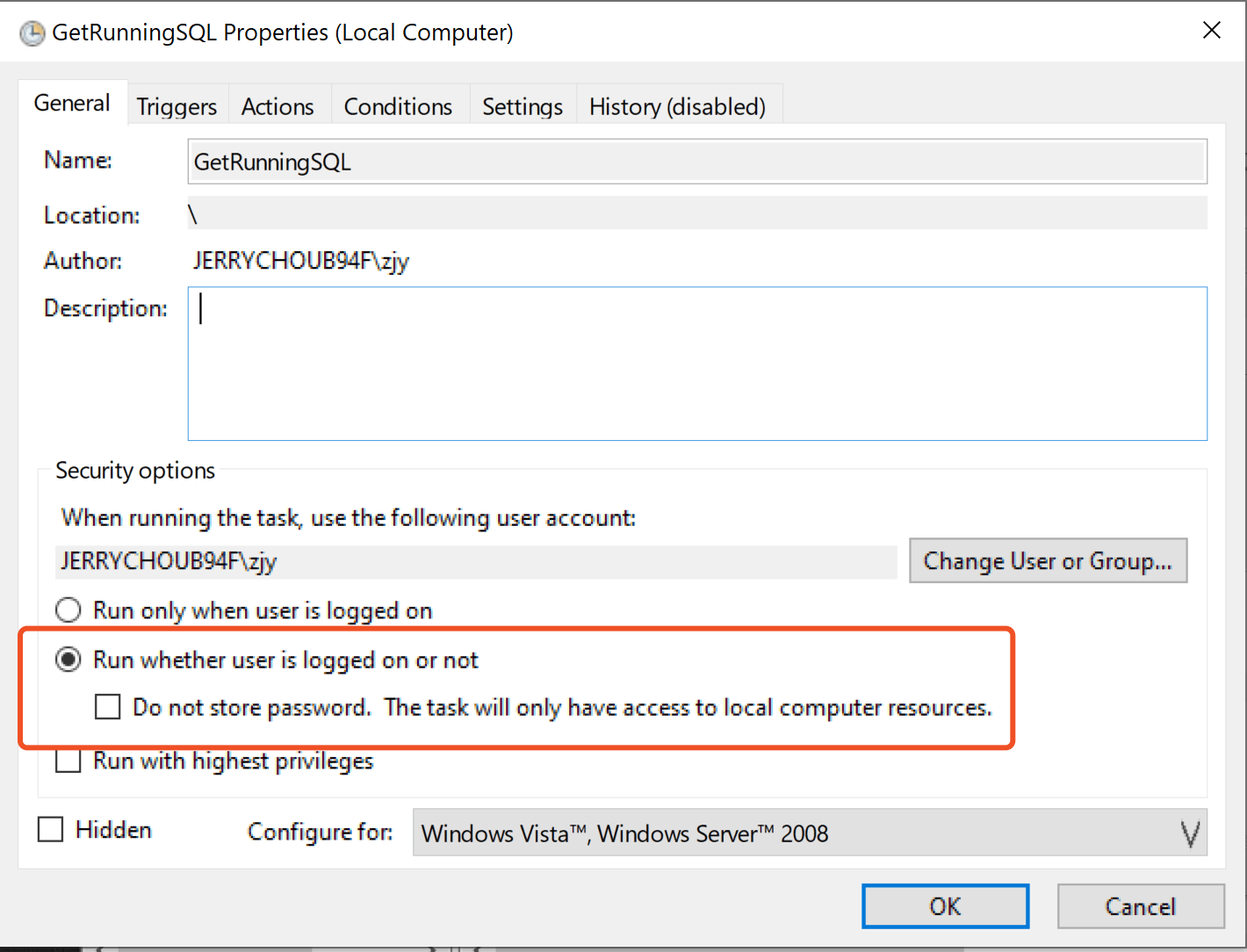This screenshot has height=952, width=1247.
Task: Toggle the Hidden checkbox
Action: pyautogui.click(x=51, y=829)
